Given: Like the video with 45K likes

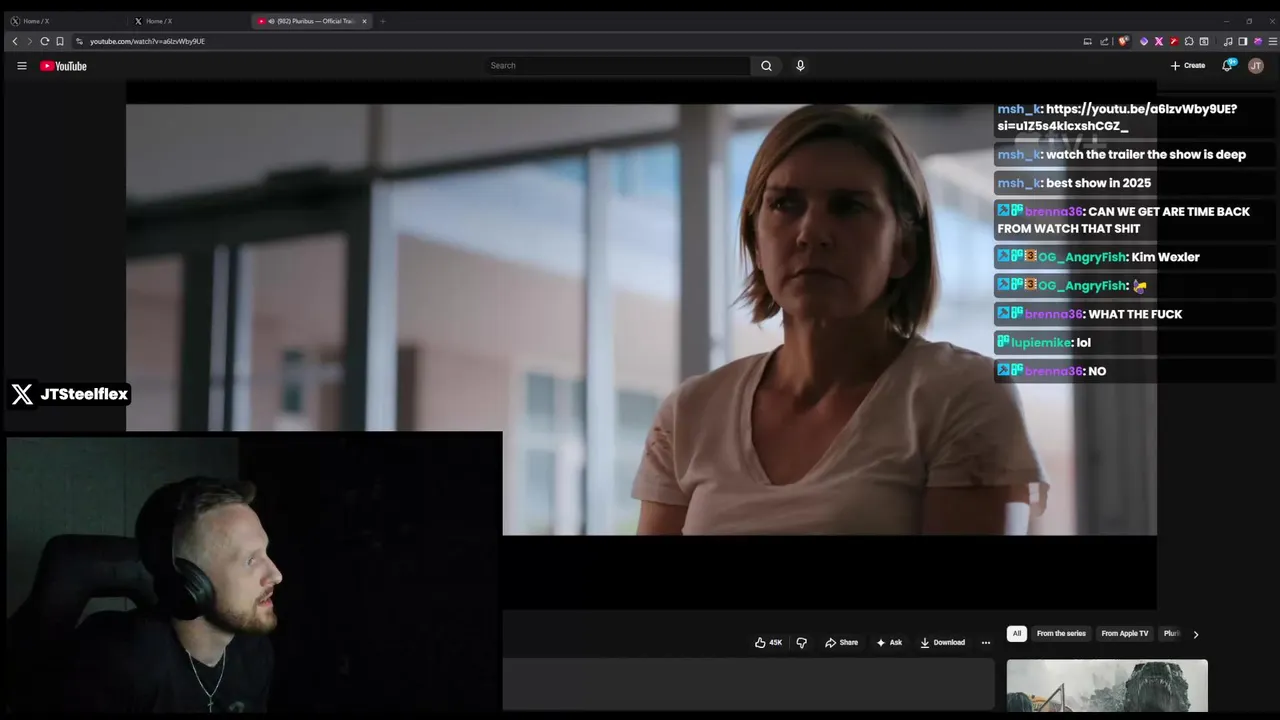Looking at the screenshot, I should tap(768, 642).
